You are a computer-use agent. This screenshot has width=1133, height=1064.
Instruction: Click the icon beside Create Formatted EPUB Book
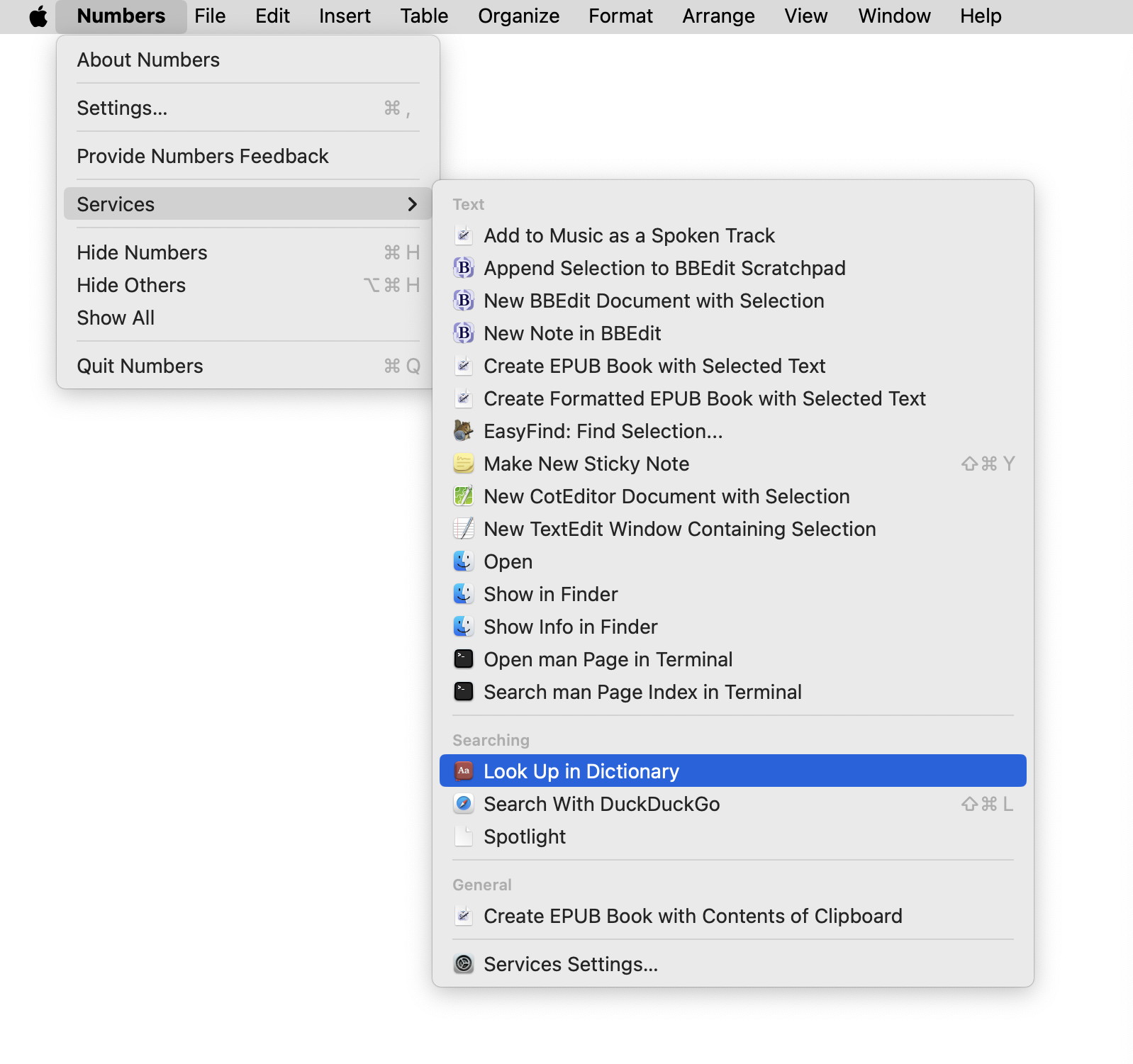coord(464,398)
